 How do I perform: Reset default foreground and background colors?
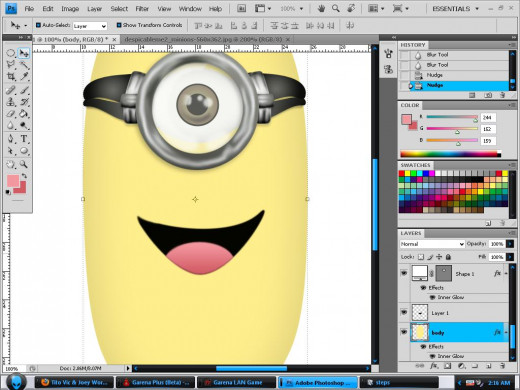point(8,192)
